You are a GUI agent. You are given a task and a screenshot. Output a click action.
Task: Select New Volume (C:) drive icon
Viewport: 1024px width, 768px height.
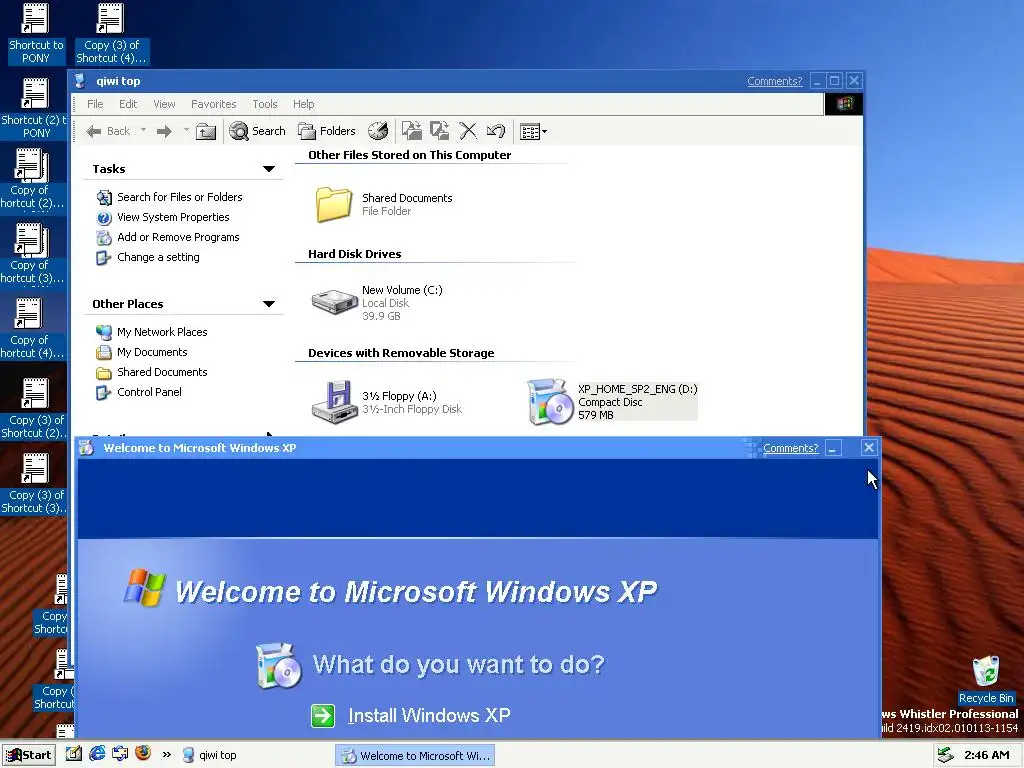tap(334, 302)
